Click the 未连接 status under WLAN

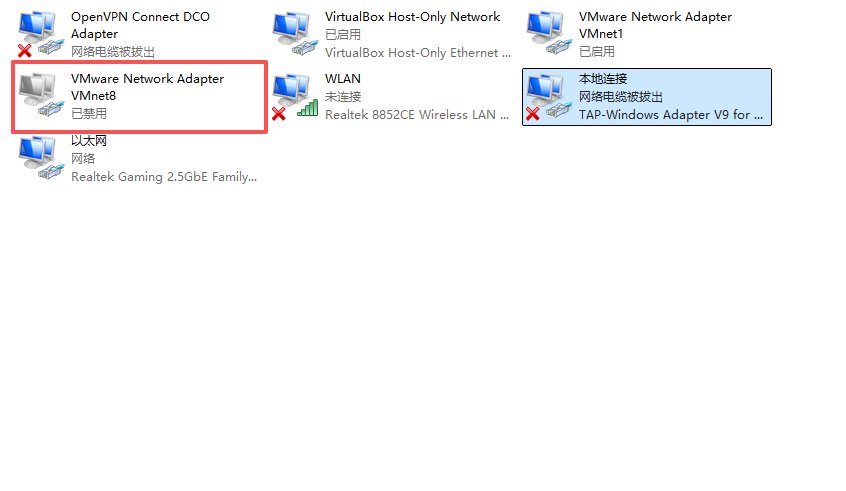point(343,97)
